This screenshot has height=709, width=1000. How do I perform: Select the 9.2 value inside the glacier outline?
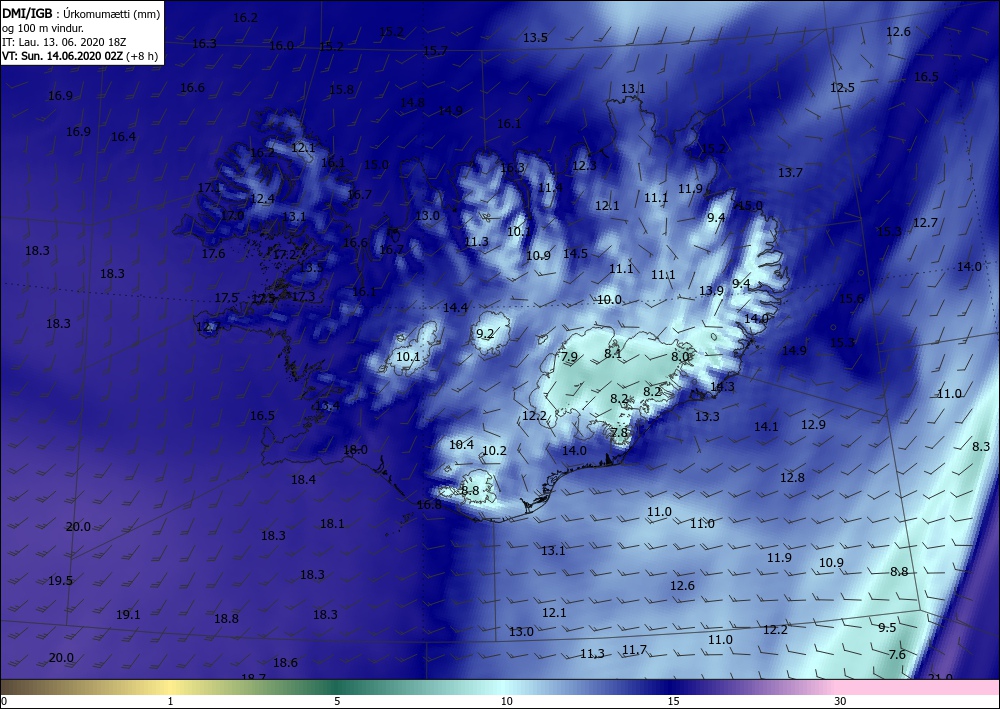(485, 333)
